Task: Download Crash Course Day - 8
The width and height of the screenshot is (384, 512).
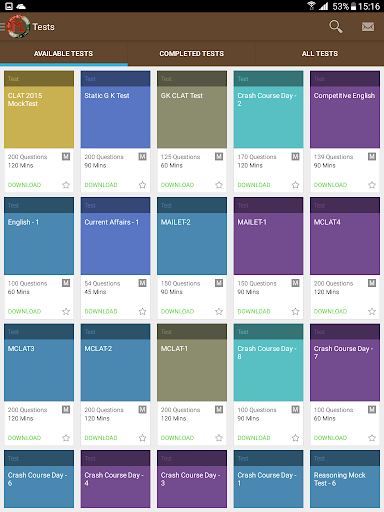Action: click(254, 438)
